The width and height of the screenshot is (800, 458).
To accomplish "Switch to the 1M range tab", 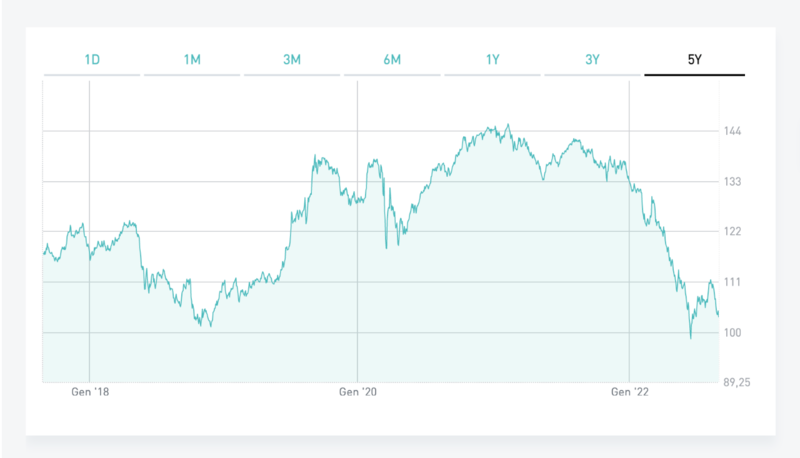I will click(192, 60).
